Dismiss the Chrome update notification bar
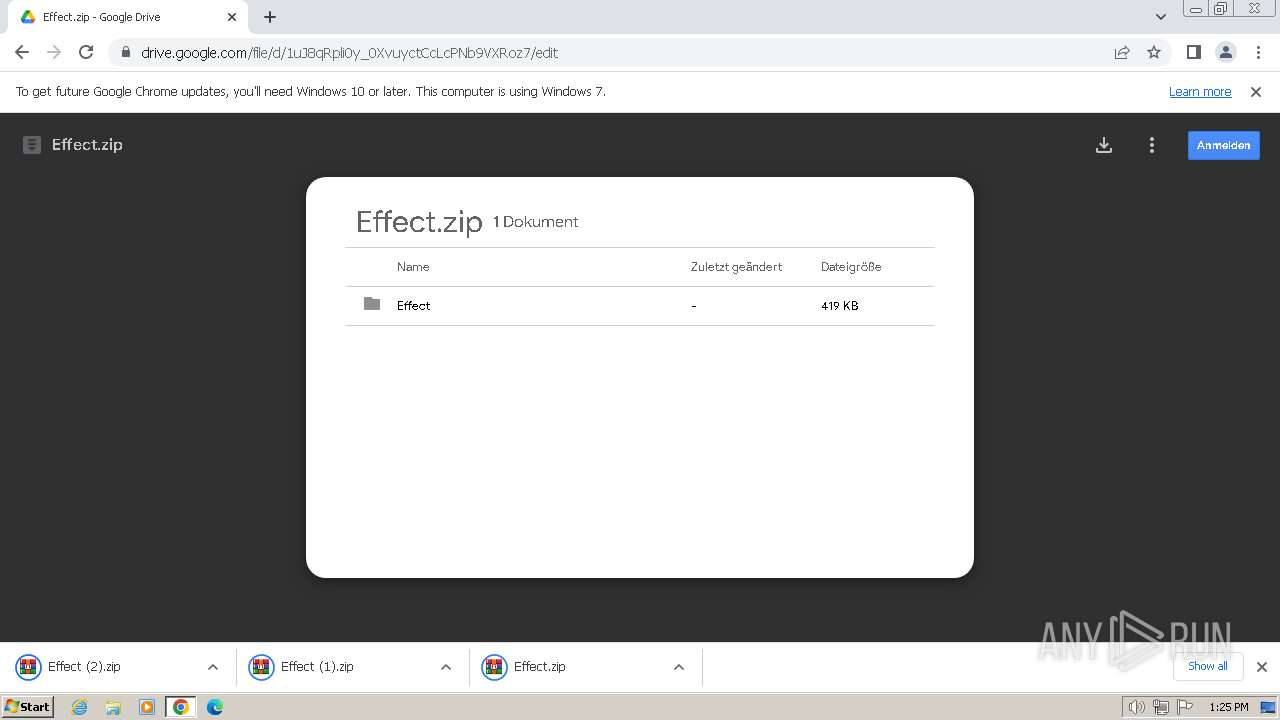 pos(1256,92)
